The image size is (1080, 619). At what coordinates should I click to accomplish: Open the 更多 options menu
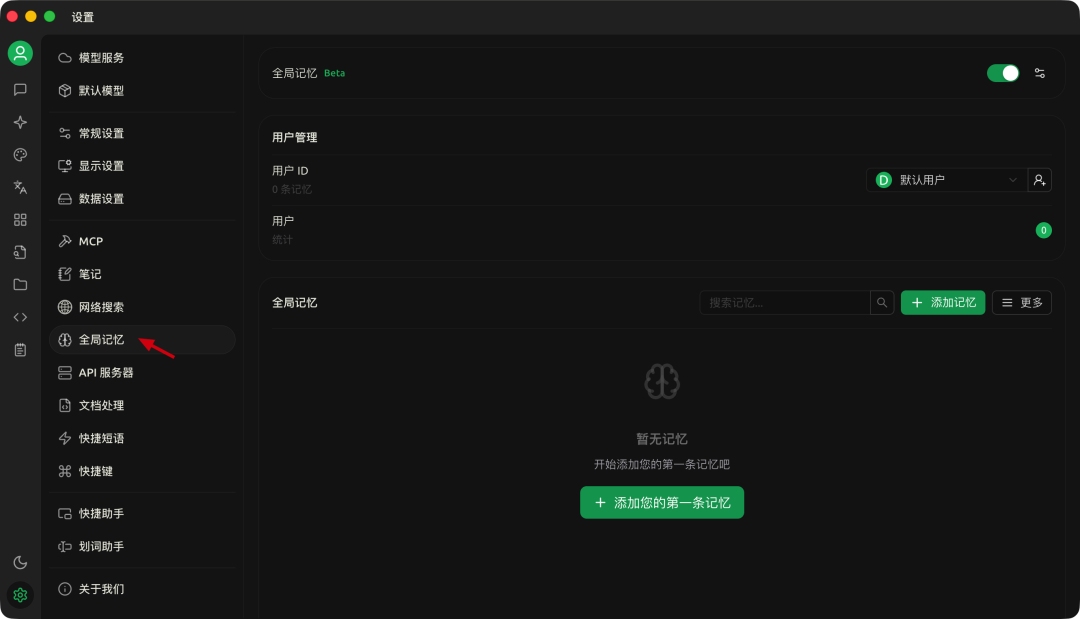click(x=1021, y=302)
